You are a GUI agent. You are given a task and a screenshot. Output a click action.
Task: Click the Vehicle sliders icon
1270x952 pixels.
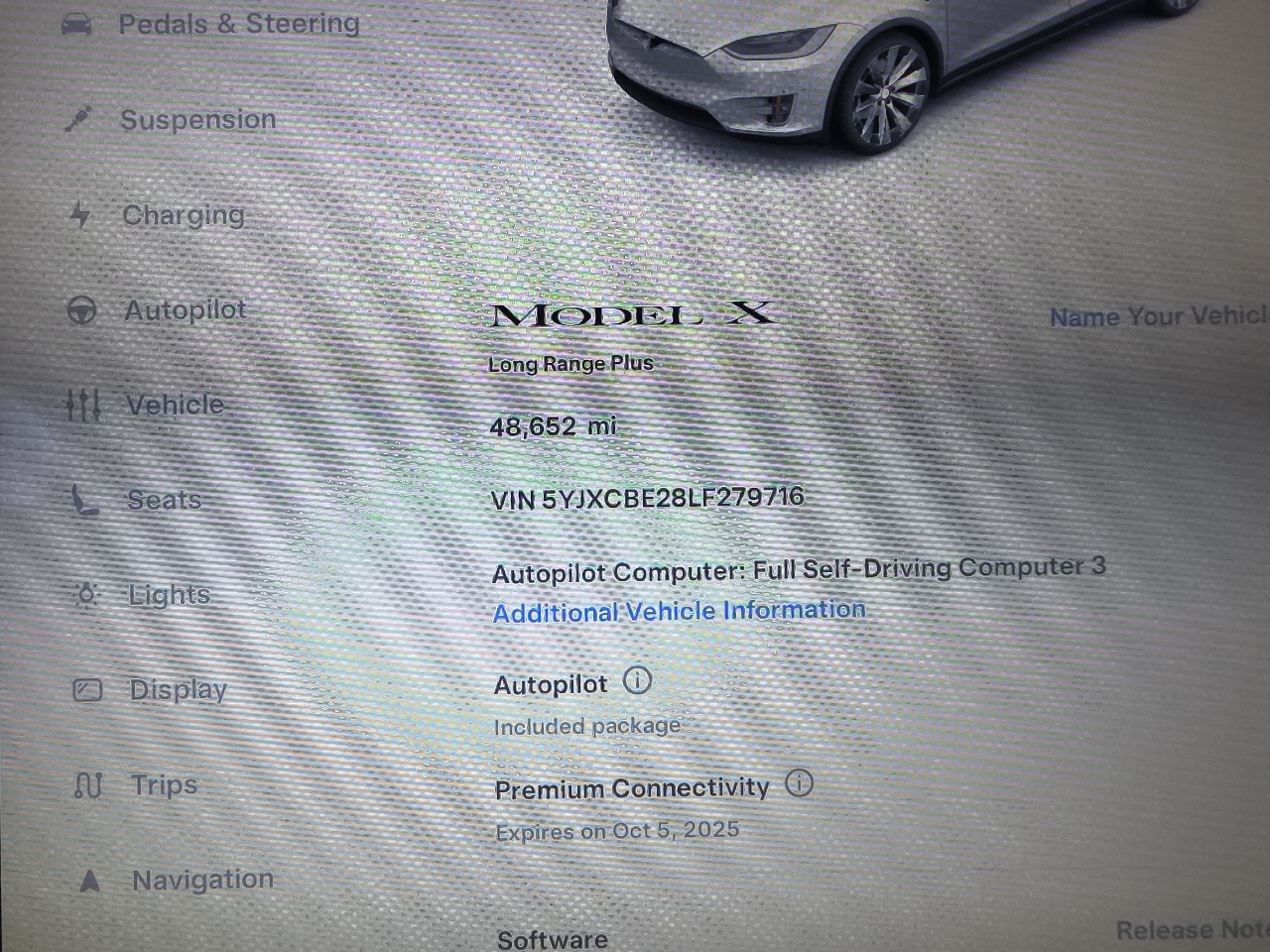coord(82,405)
